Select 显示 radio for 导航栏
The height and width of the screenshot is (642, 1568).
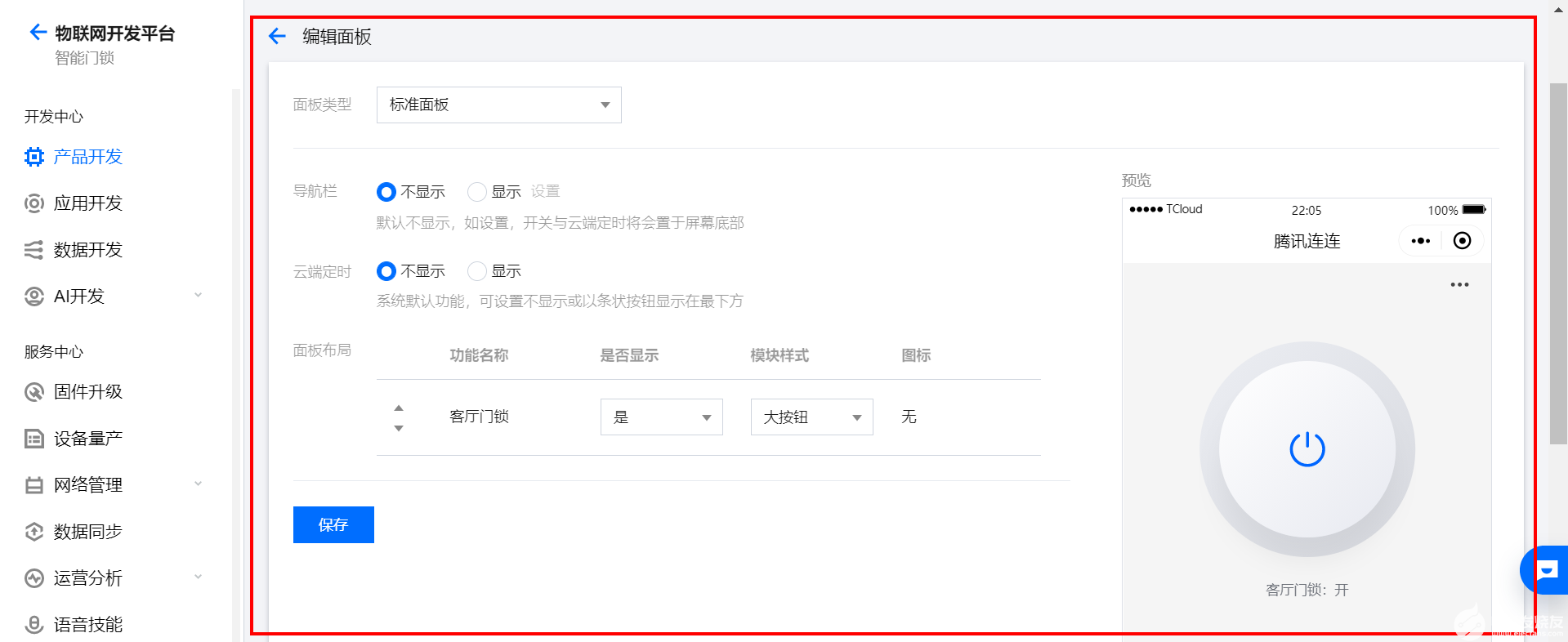(x=477, y=192)
